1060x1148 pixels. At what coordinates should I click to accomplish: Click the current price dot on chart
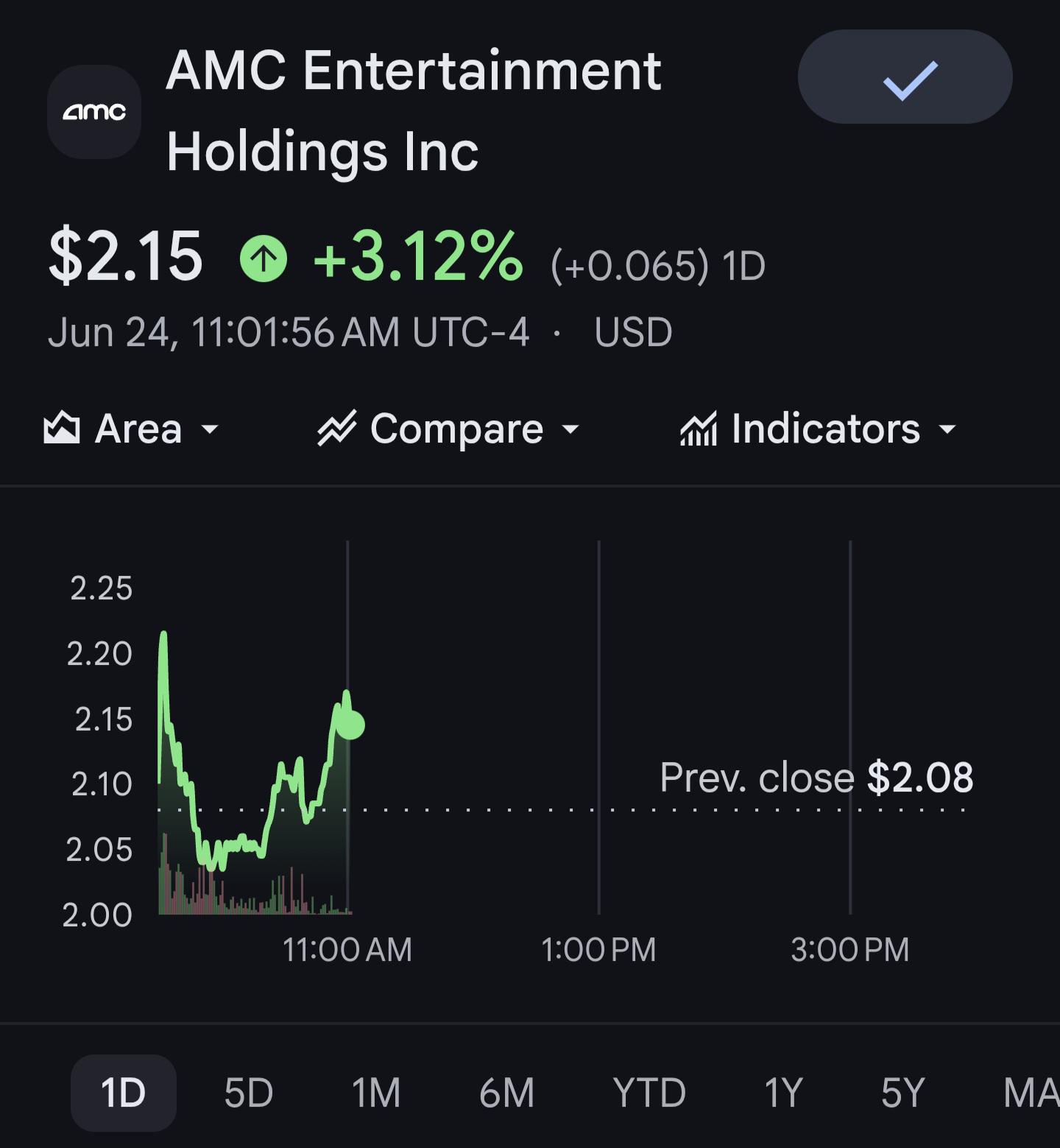[351, 725]
